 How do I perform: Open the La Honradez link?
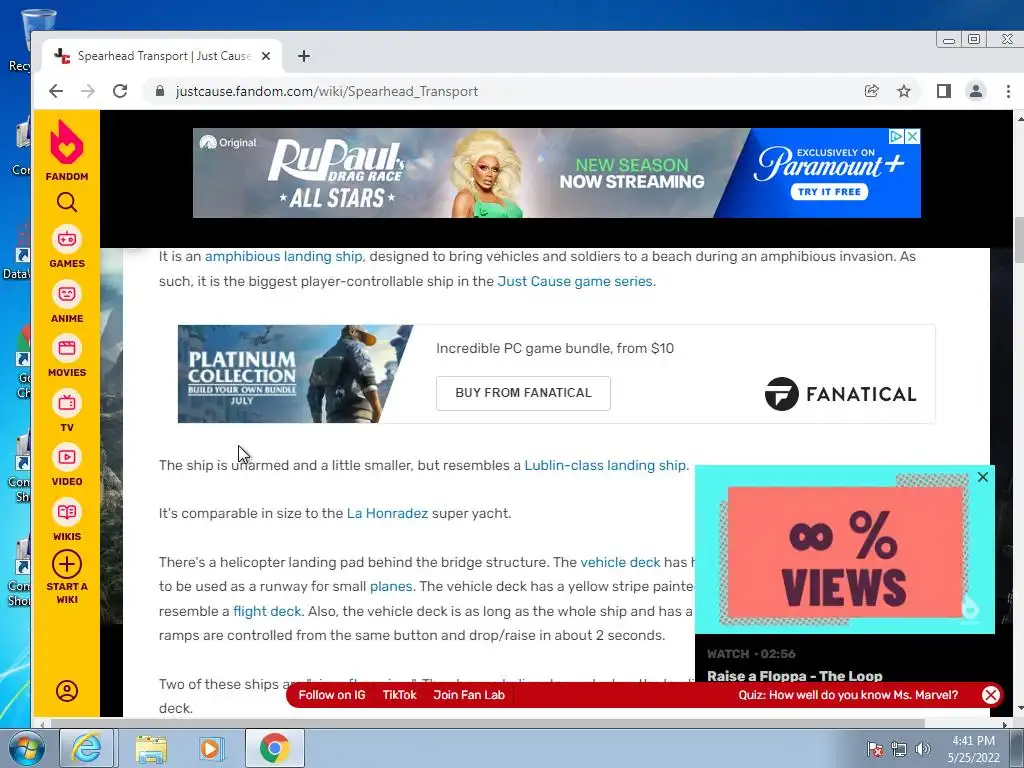[x=387, y=513]
